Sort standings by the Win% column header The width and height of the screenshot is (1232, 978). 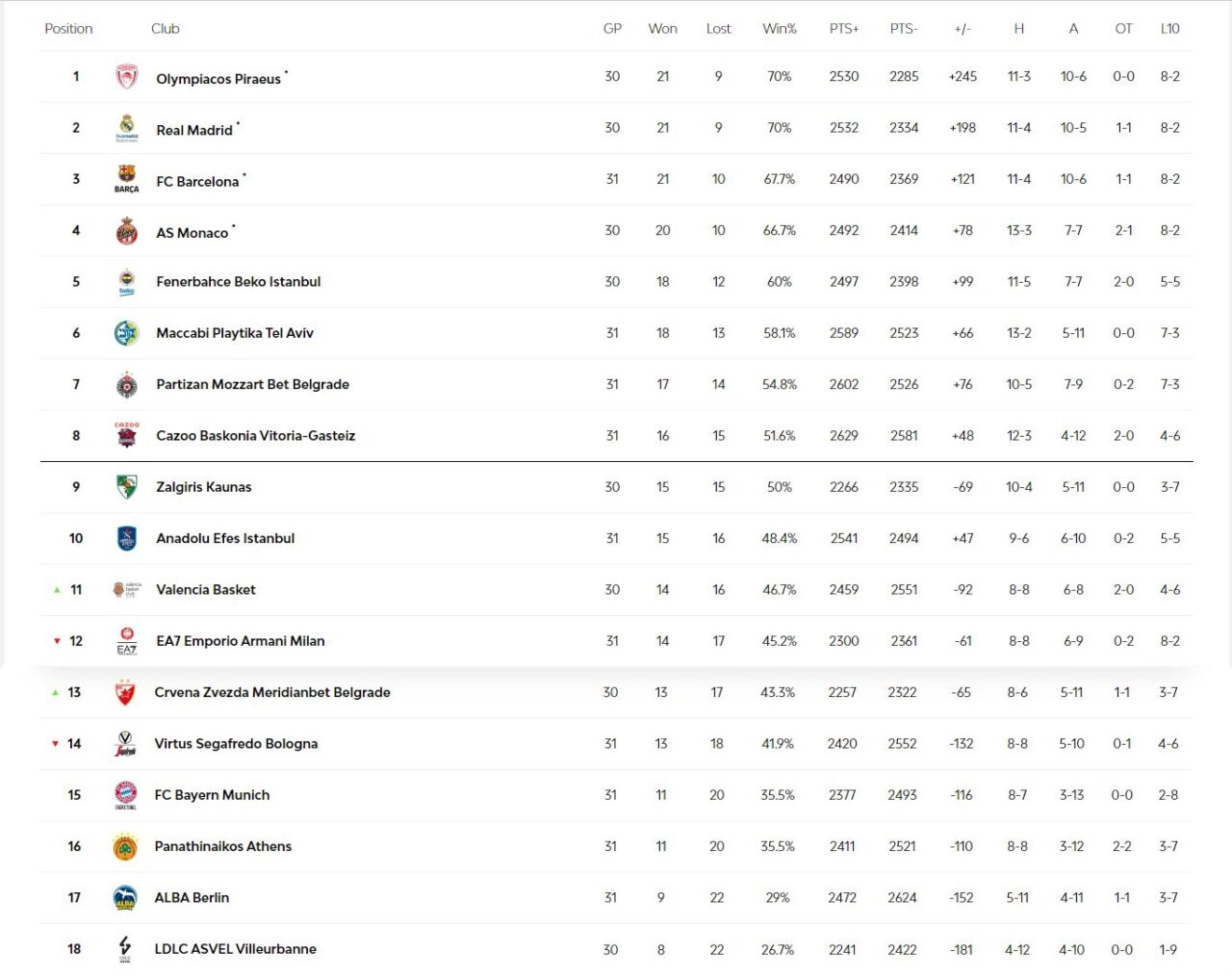[x=779, y=29]
